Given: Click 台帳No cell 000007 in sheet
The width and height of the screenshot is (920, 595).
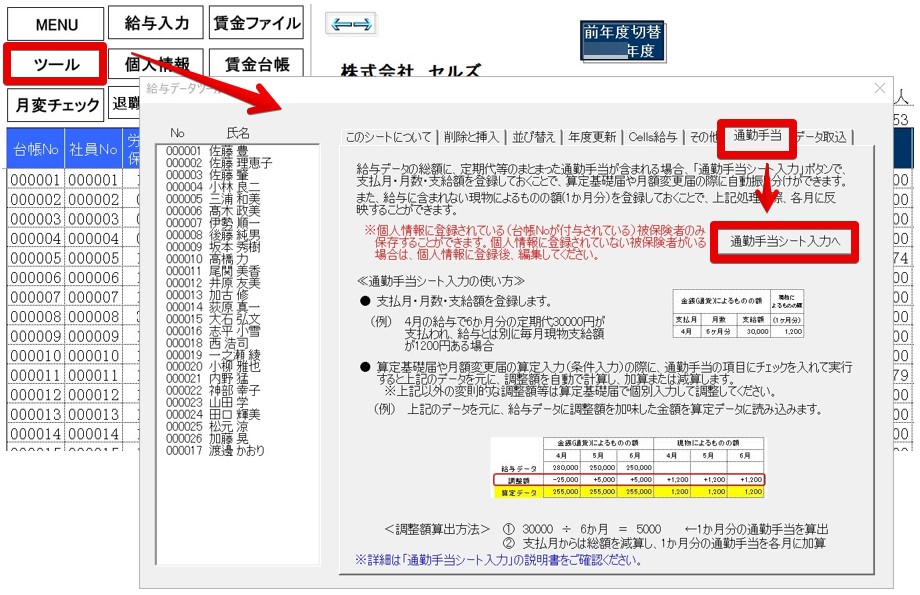Looking at the screenshot, I should click(x=36, y=297).
